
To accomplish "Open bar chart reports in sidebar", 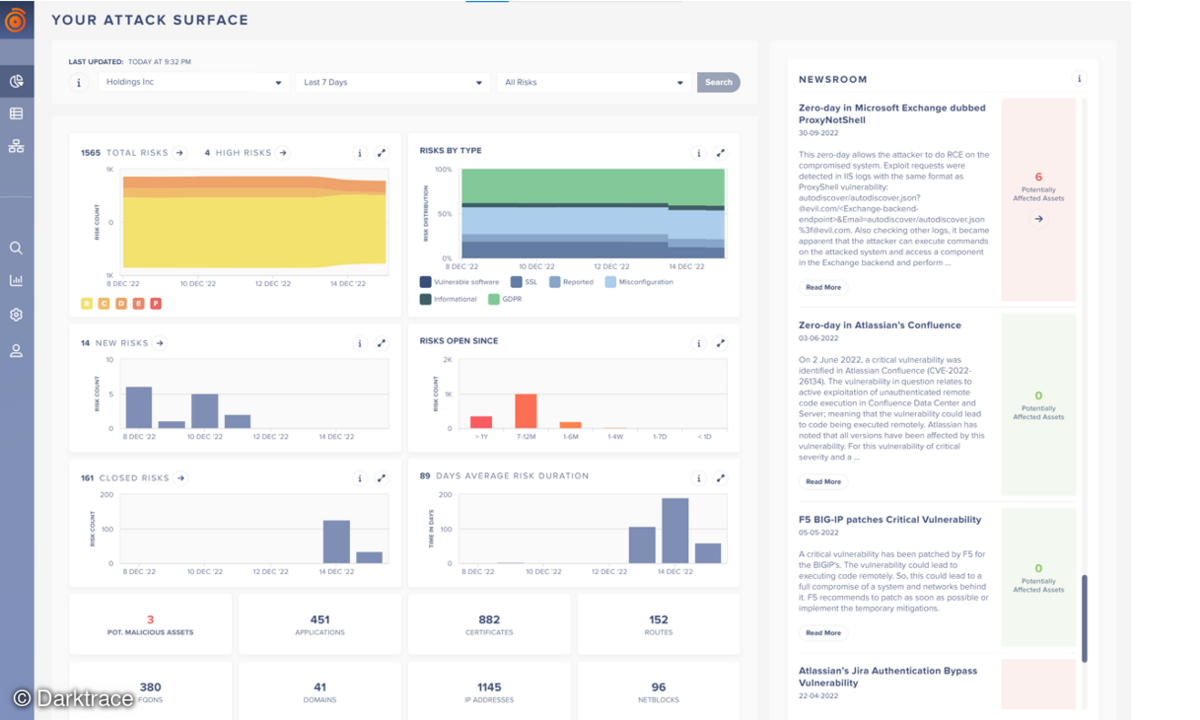I will point(16,281).
